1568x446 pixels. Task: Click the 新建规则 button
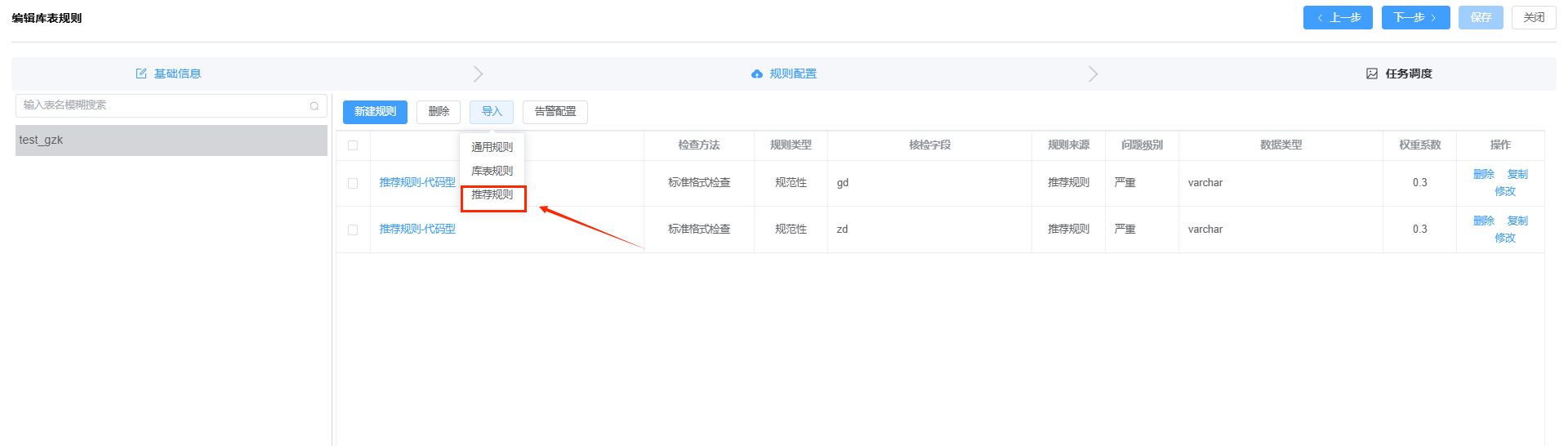[375, 112]
